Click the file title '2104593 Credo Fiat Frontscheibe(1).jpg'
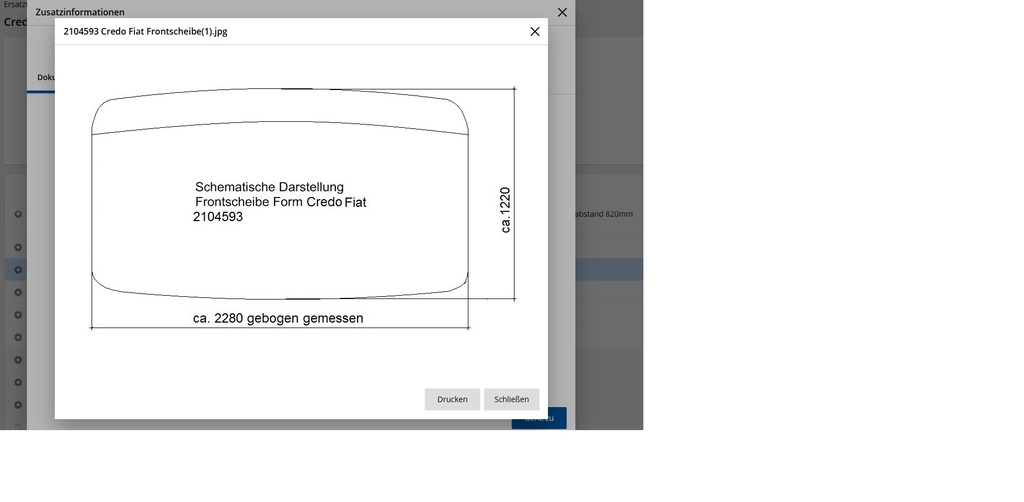Image resolution: width=1024 pixels, height=502 pixels. (x=146, y=31)
